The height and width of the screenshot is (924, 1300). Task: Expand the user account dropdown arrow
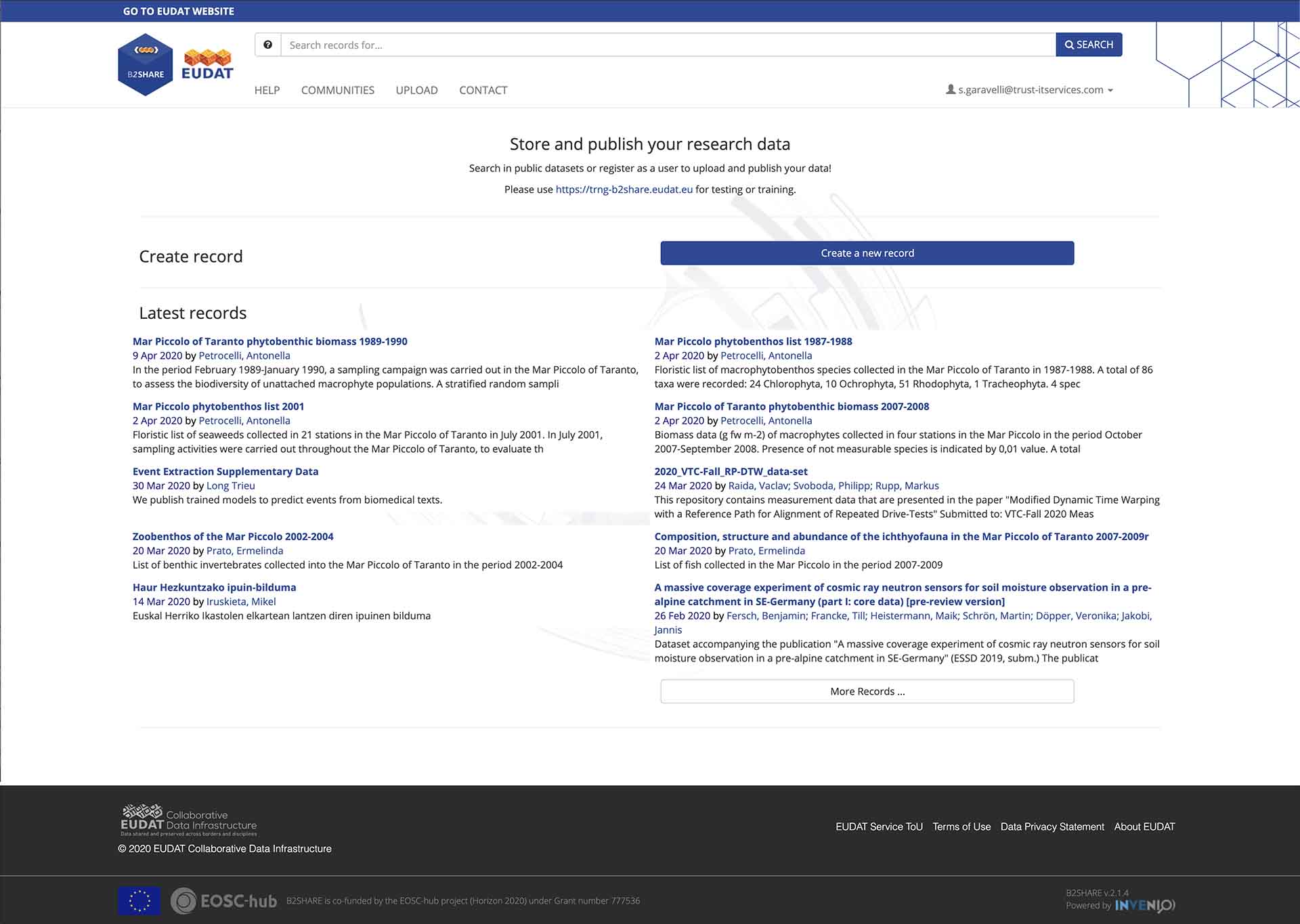pyautogui.click(x=1110, y=90)
